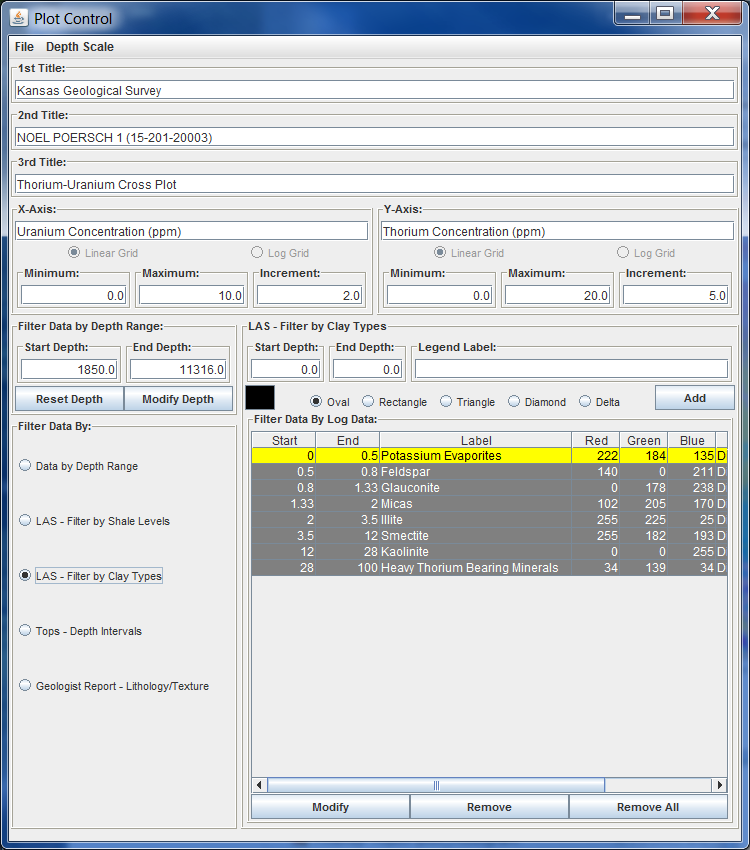Select the Micas row

(x=489, y=504)
